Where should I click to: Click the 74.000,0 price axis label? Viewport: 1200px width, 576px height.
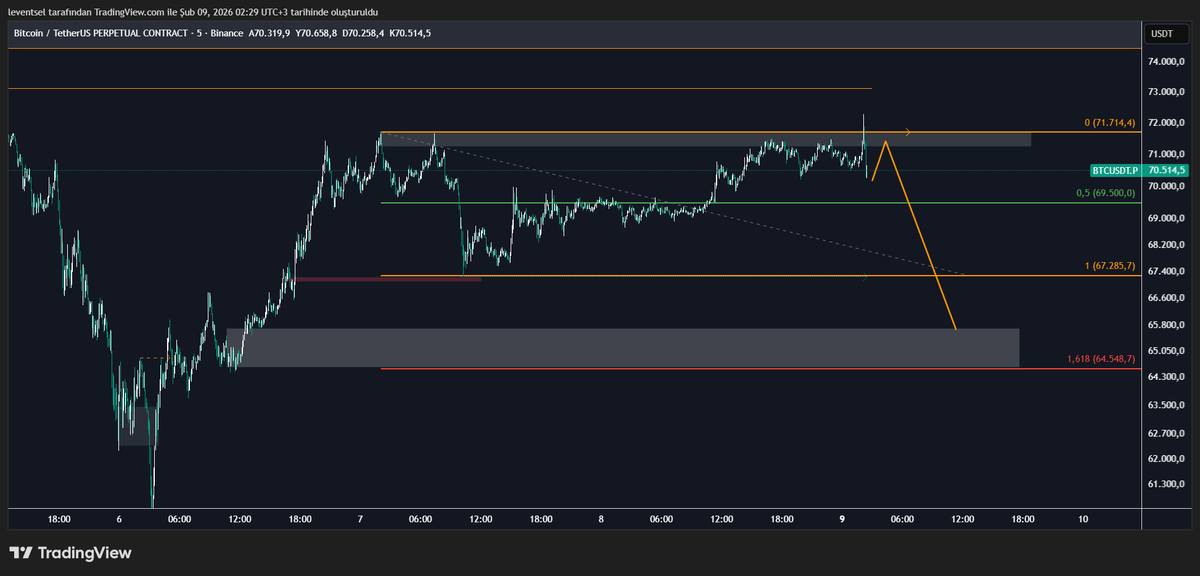pos(1166,62)
